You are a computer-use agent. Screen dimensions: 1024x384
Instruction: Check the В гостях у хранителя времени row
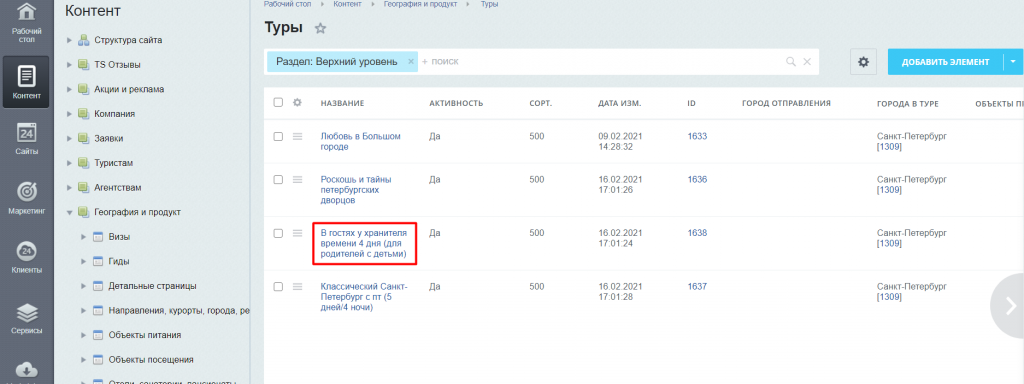point(278,232)
